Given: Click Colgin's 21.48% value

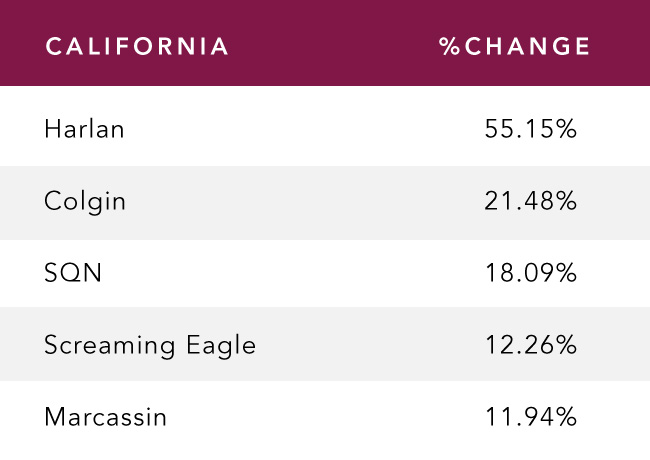Looking at the screenshot, I should (531, 201).
